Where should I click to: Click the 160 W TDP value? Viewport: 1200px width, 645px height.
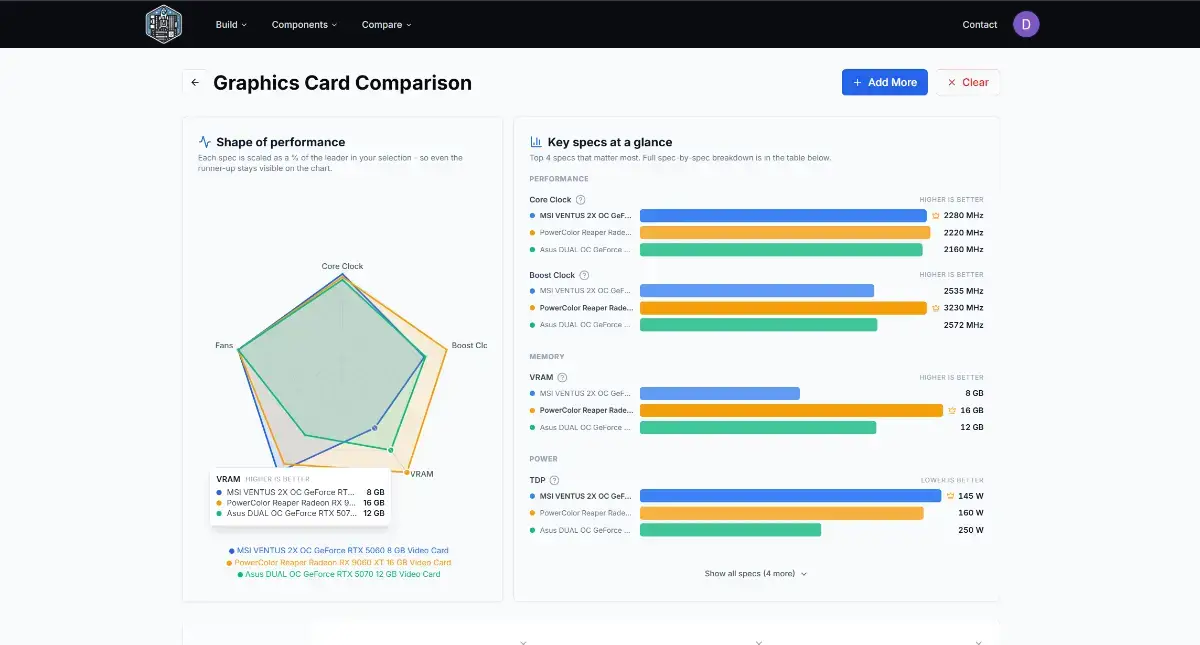(x=971, y=513)
